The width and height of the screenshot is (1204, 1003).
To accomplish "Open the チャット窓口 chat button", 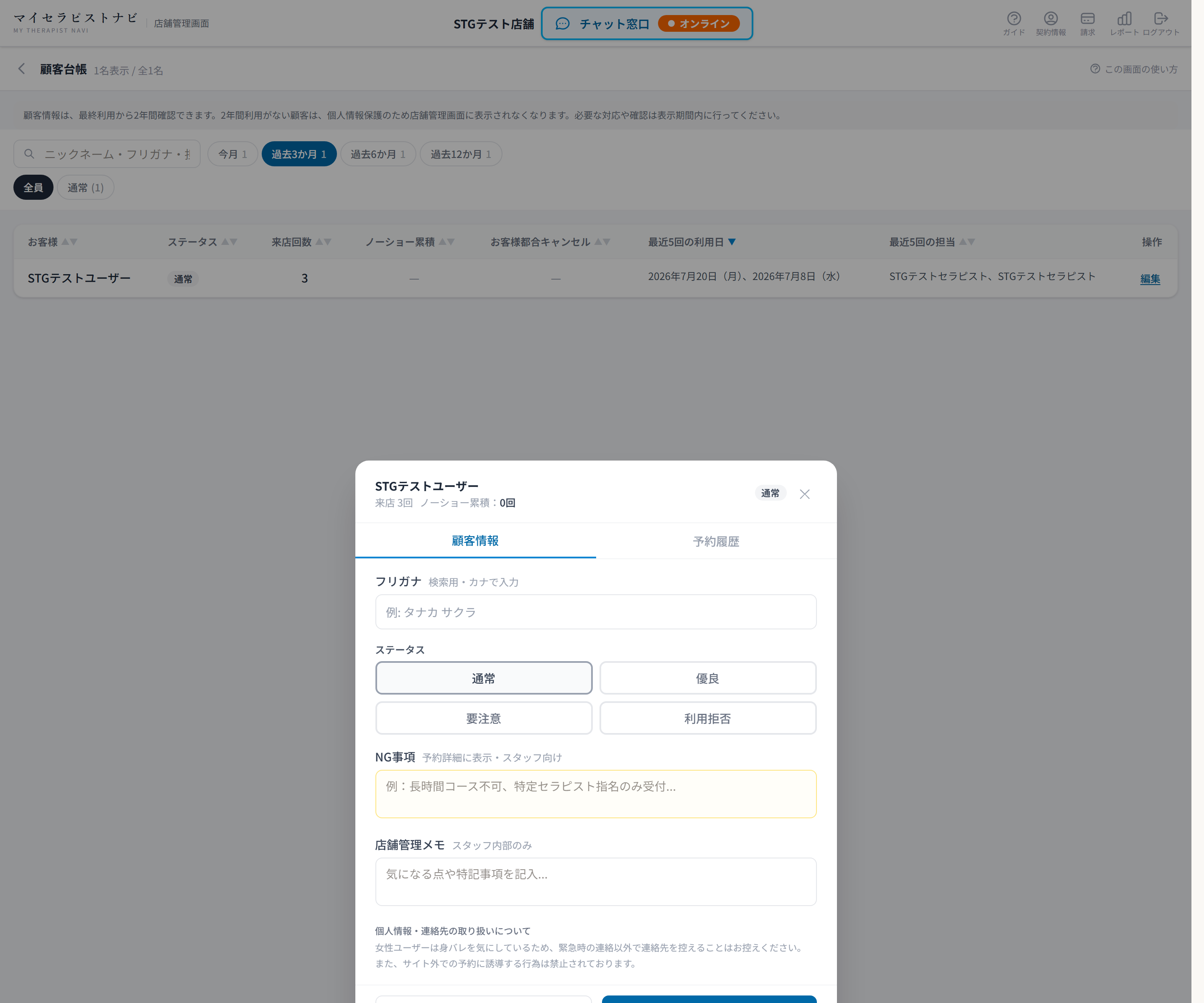I will click(x=647, y=23).
